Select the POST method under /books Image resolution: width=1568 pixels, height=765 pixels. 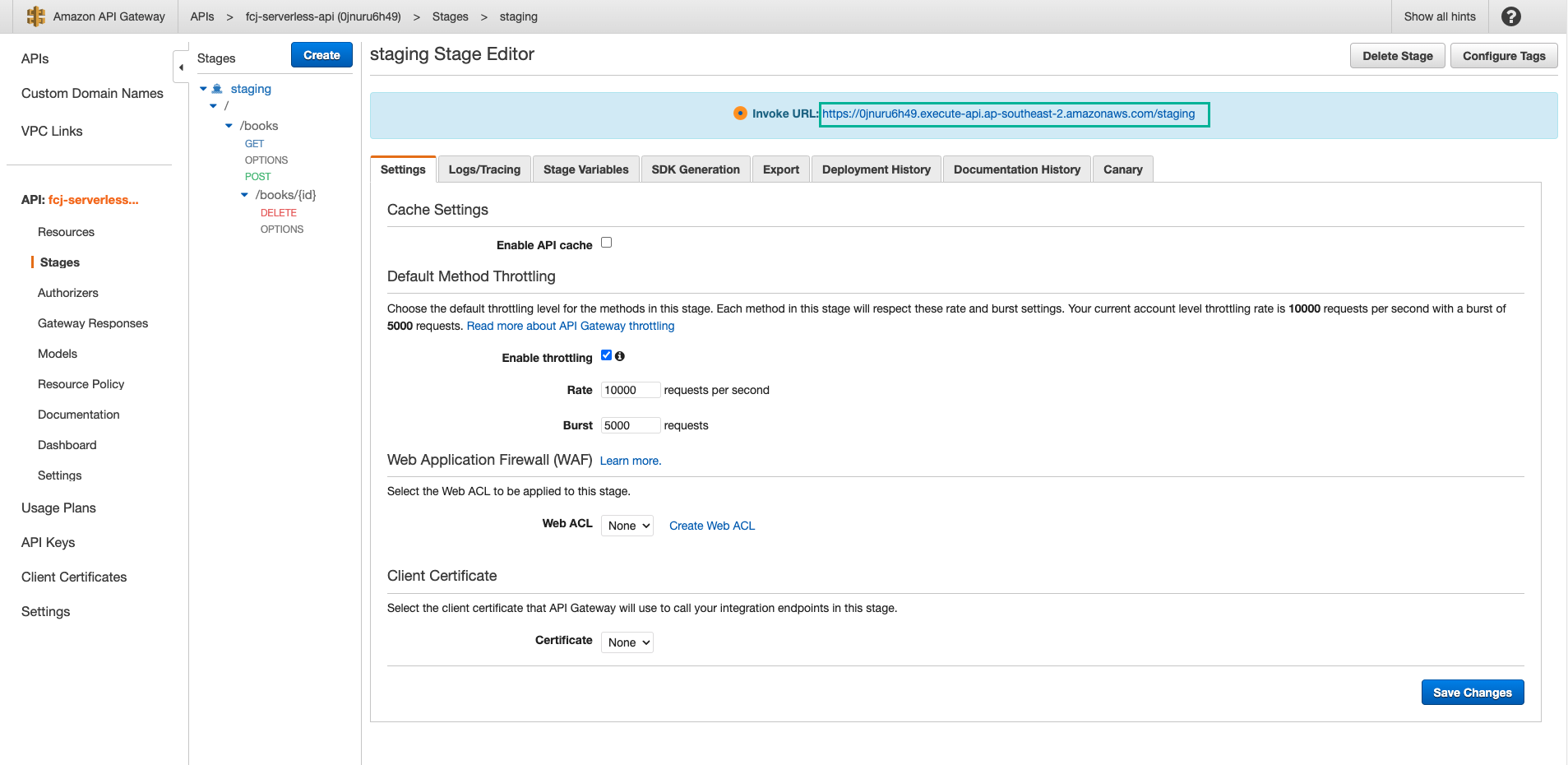point(257,177)
